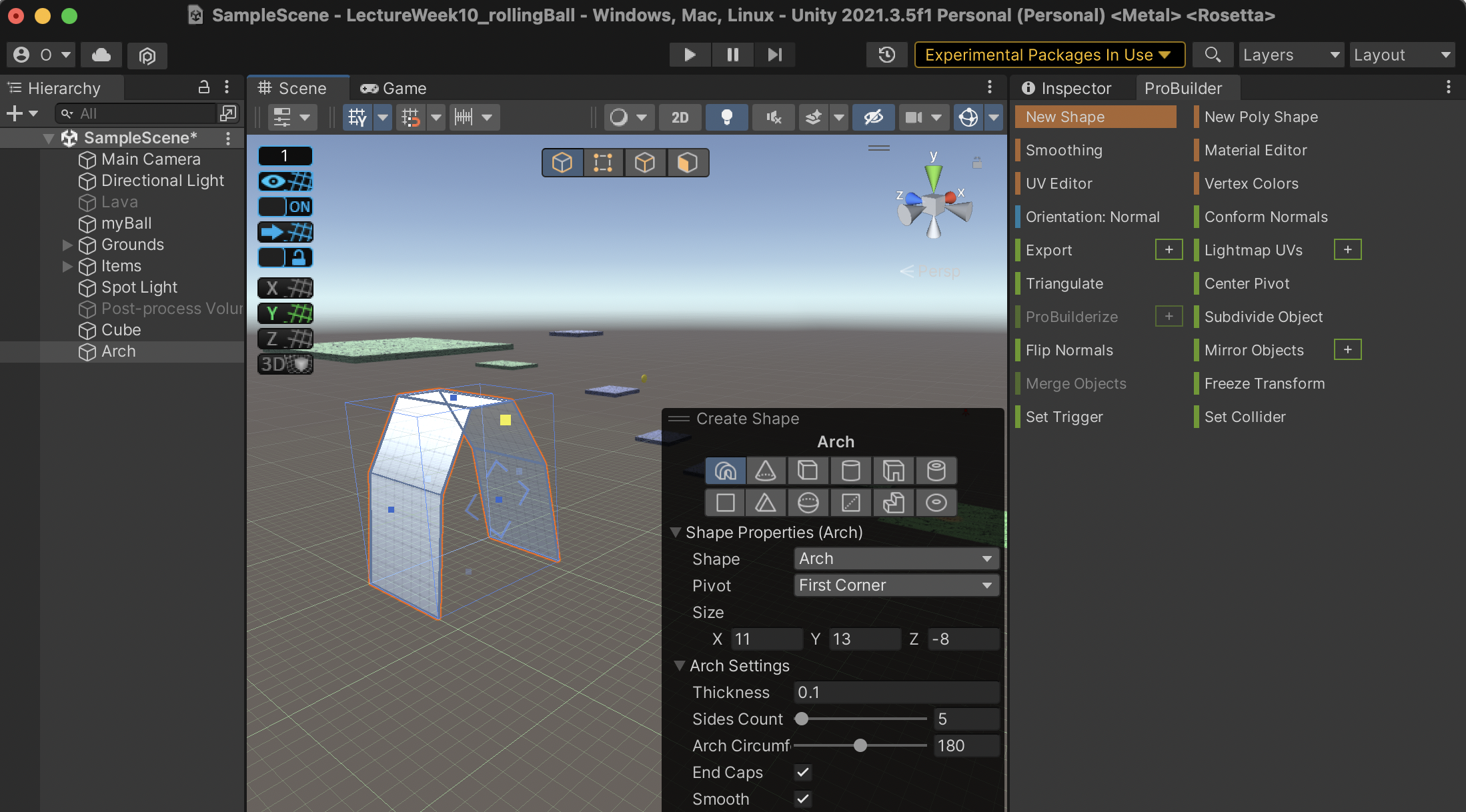Image resolution: width=1466 pixels, height=812 pixels.
Task: Click the Center Pivot button
Action: (1246, 283)
